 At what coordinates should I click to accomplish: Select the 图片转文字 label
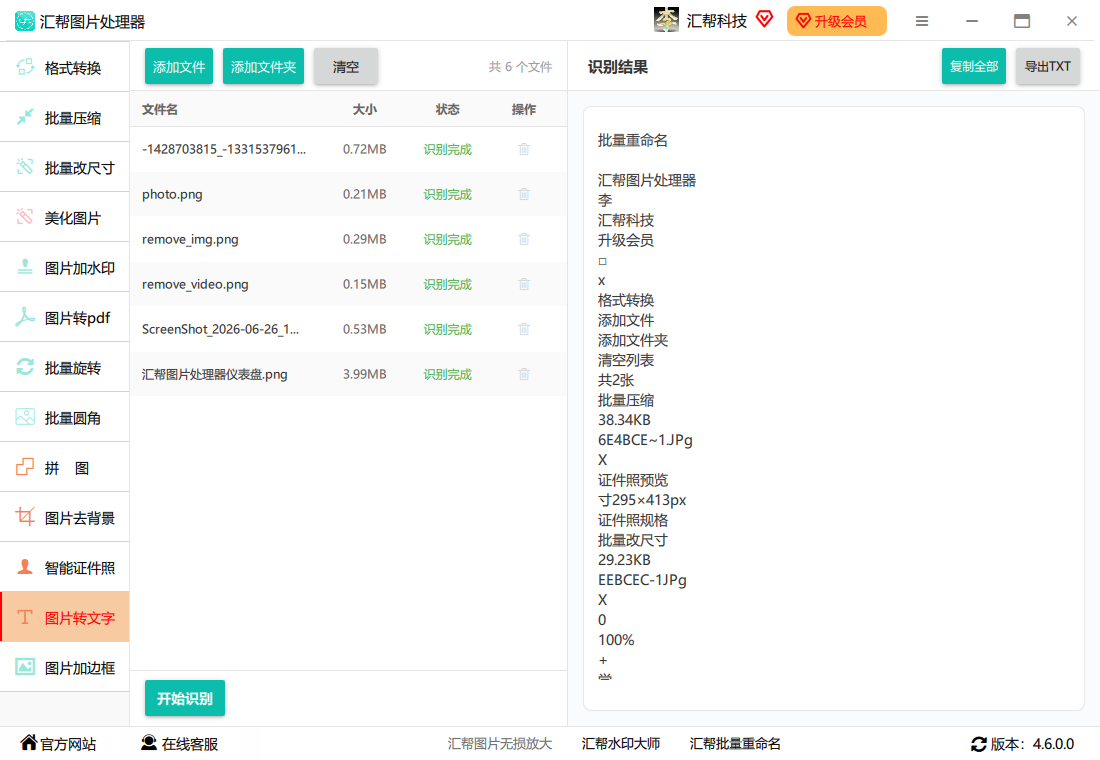[x=80, y=618]
